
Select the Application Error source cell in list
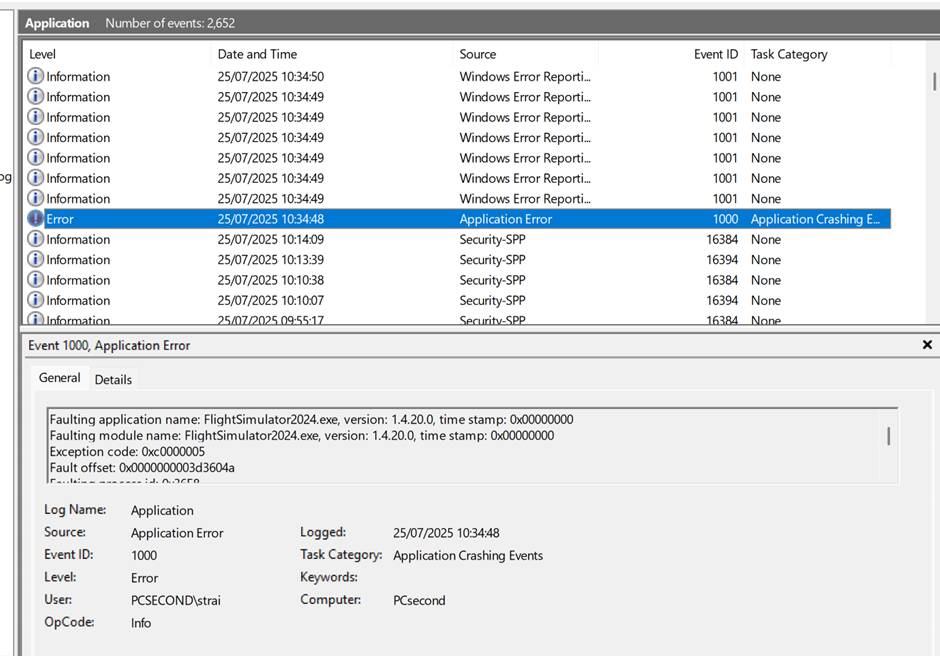click(505, 219)
